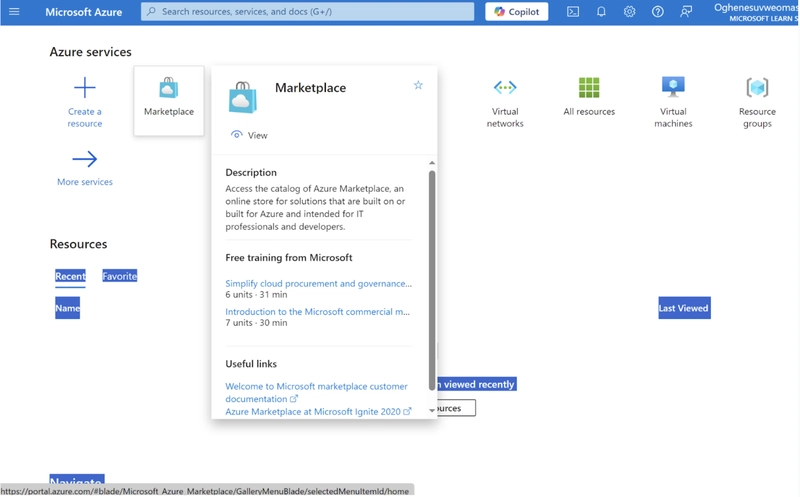Sort by the Name column header
This screenshot has height=497, width=800.
pos(67,308)
